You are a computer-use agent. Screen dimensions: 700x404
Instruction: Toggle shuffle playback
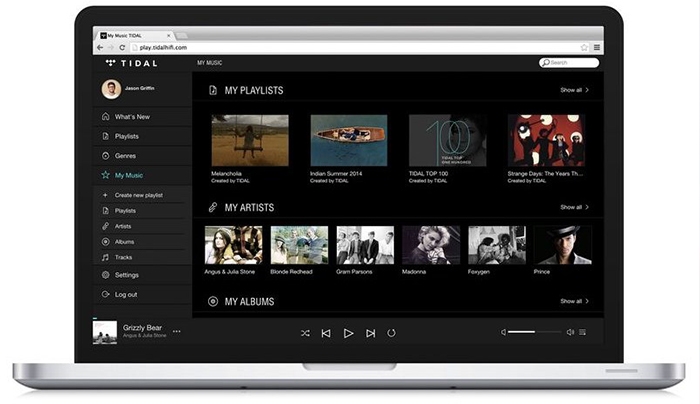305,333
